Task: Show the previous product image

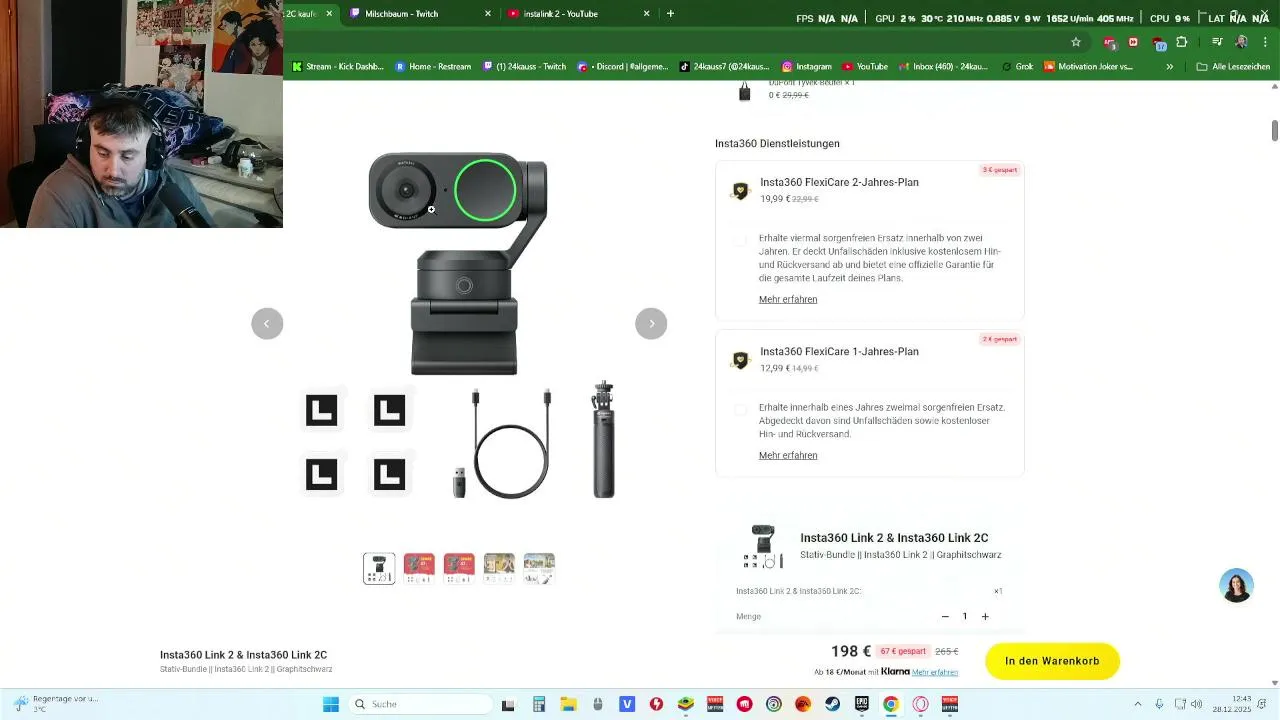Action: [x=267, y=323]
